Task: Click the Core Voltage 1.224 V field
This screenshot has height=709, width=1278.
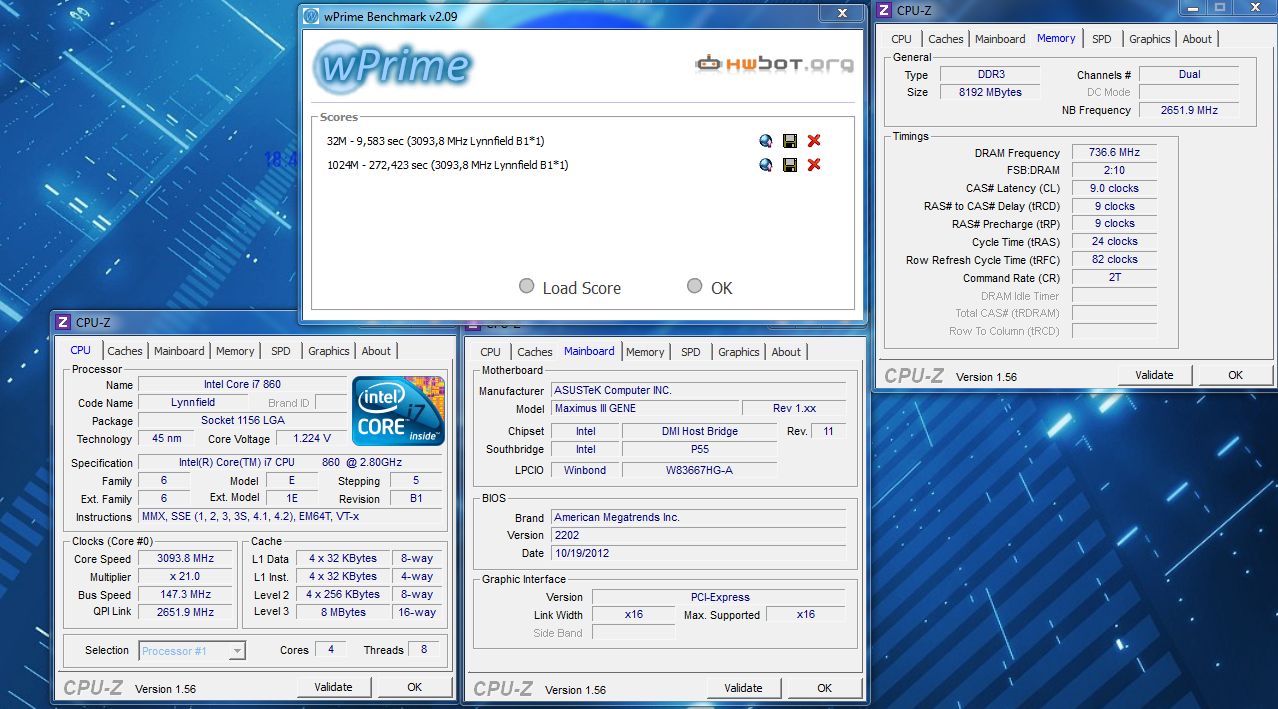Action: (312, 439)
